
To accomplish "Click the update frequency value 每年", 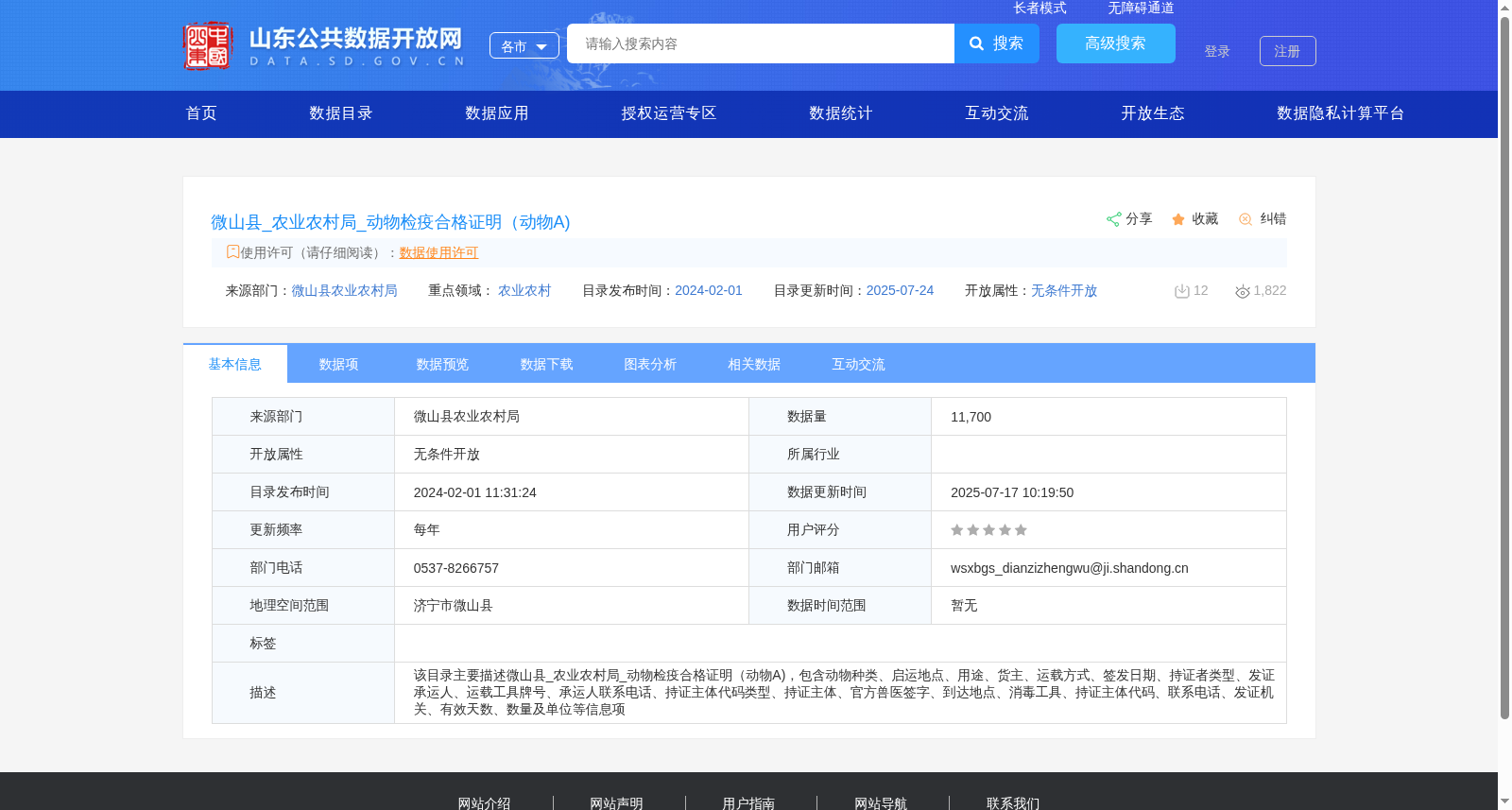I will pyautogui.click(x=427, y=530).
